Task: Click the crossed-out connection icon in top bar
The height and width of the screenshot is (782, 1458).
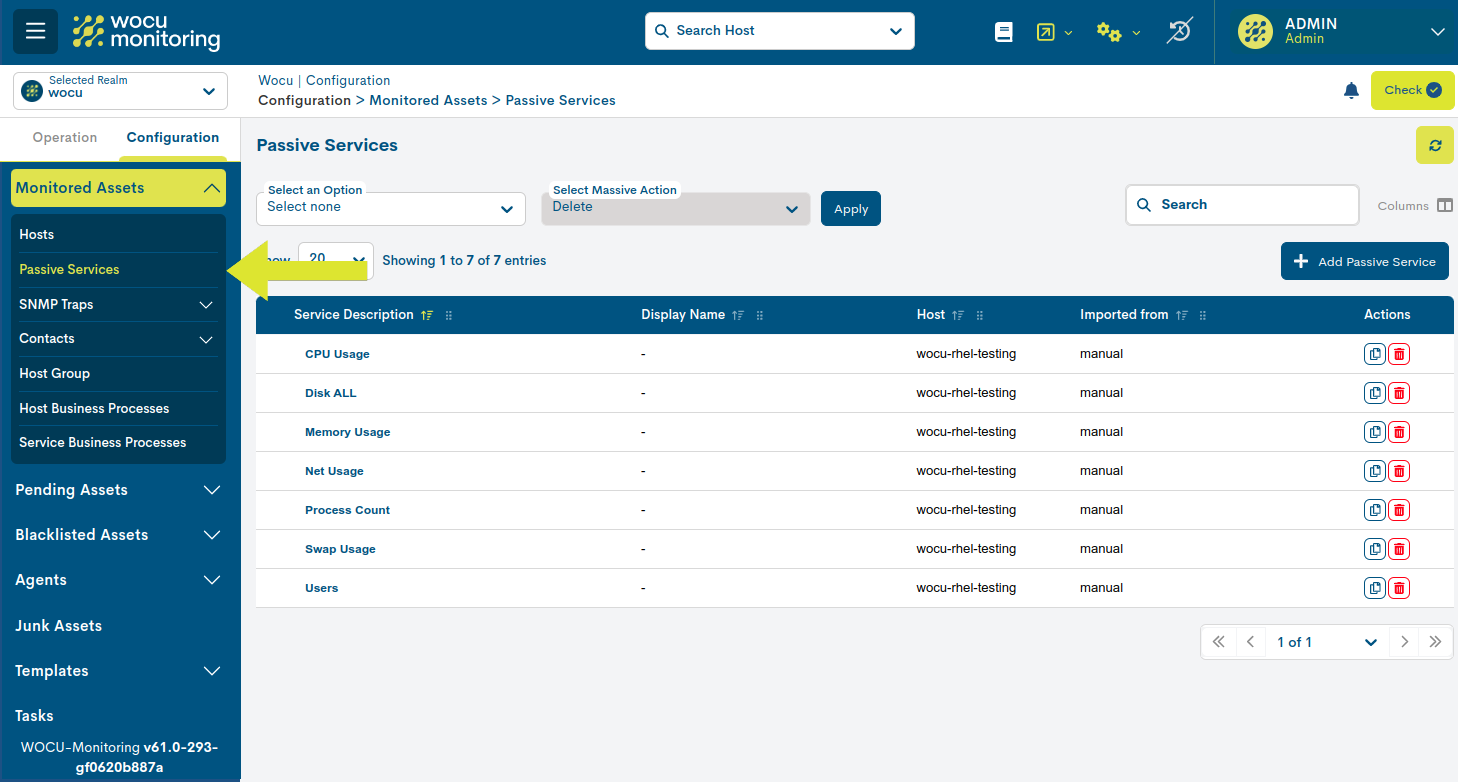Action: click(x=1179, y=31)
